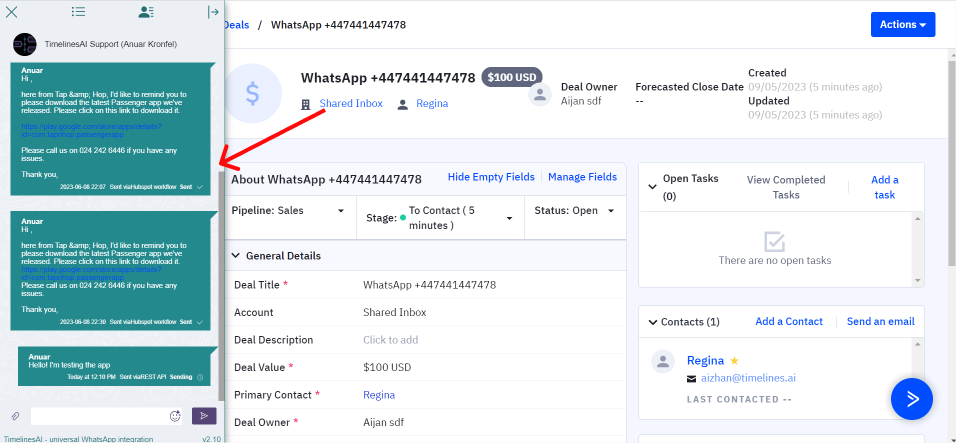Viewport: 956px width, 443px height.
Task: Click to add a Deal Description
Action: (391, 339)
